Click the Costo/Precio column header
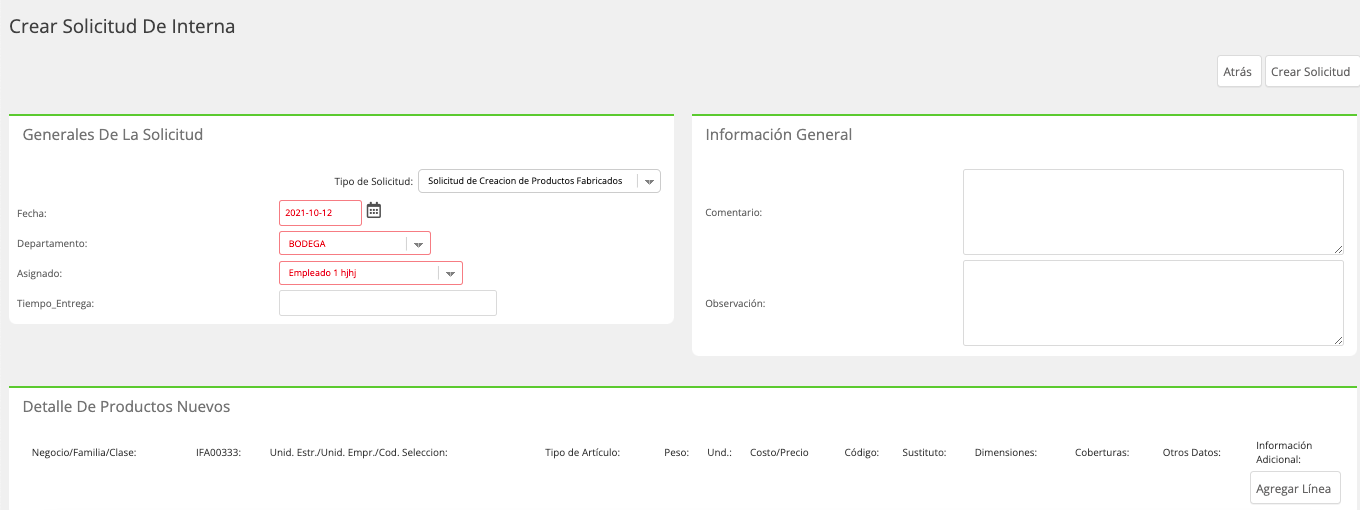 point(779,452)
